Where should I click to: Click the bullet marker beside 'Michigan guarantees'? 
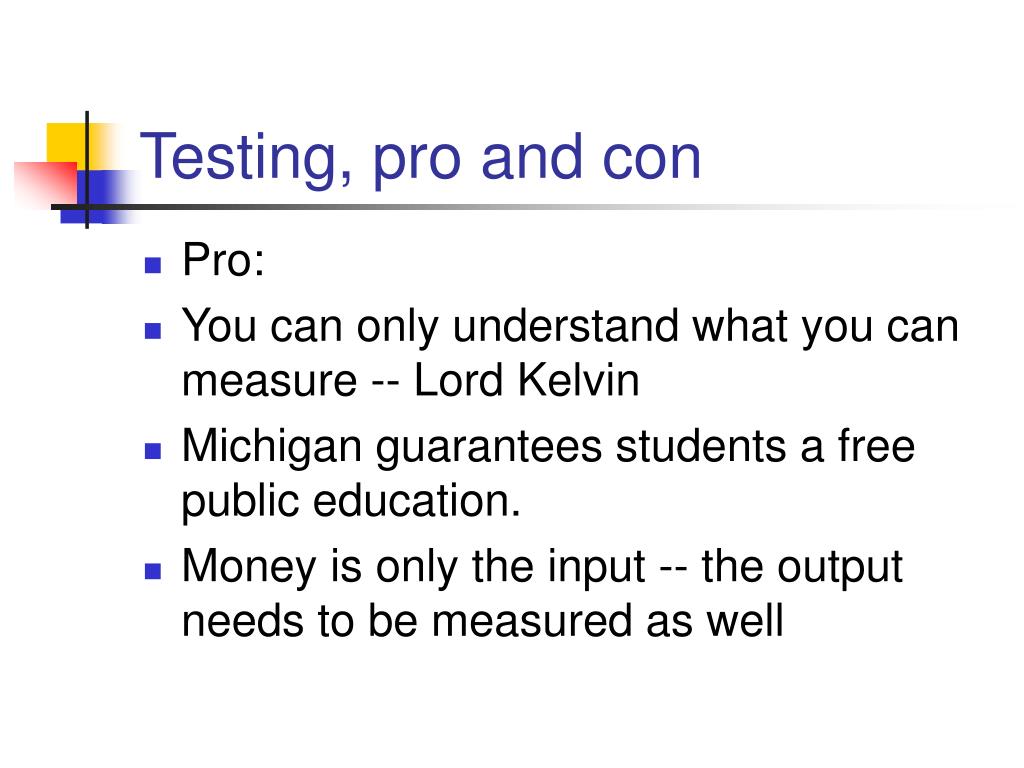tap(153, 451)
